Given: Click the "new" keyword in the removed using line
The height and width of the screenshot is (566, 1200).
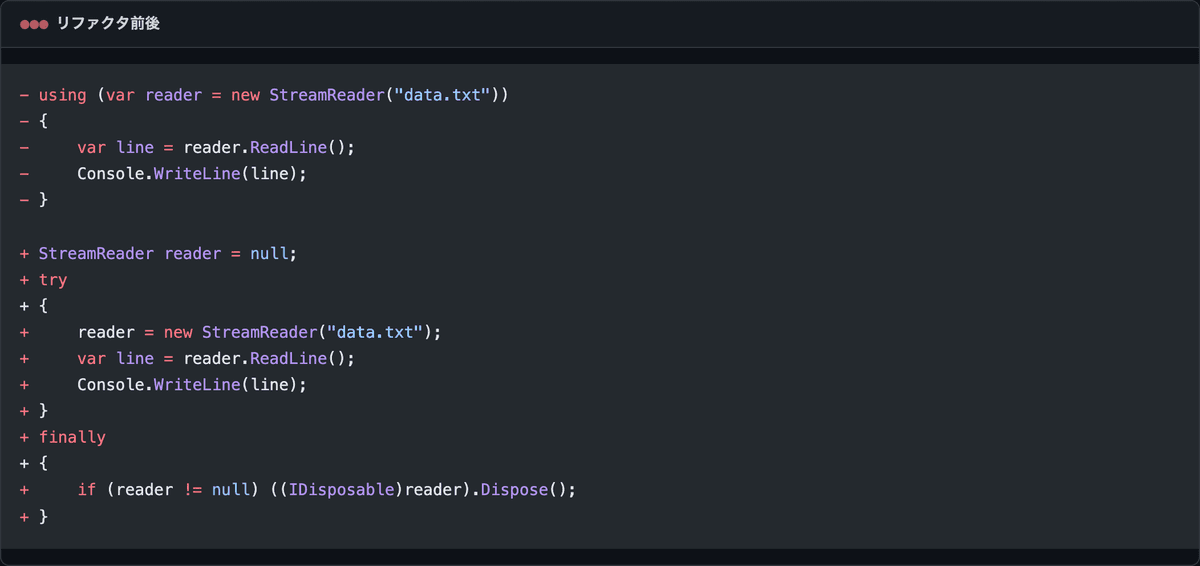Looking at the screenshot, I should (x=246, y=96).
